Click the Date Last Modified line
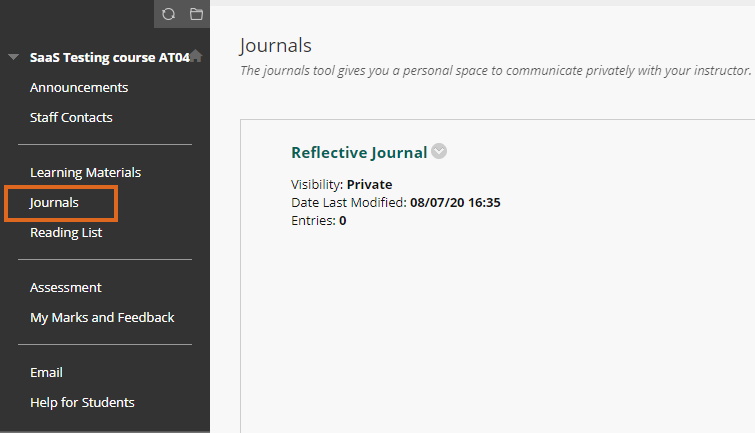755x433 pixels. [396, 202]
